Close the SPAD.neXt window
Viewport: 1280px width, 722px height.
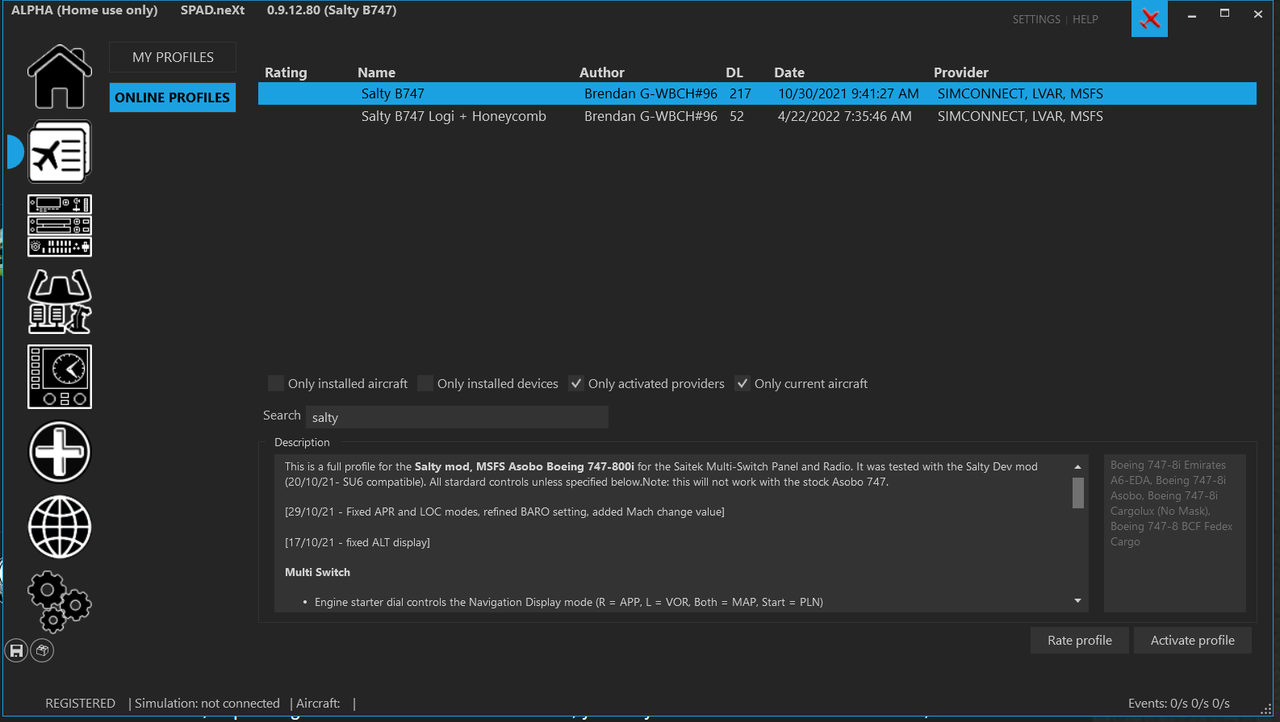coord(1257,15)
